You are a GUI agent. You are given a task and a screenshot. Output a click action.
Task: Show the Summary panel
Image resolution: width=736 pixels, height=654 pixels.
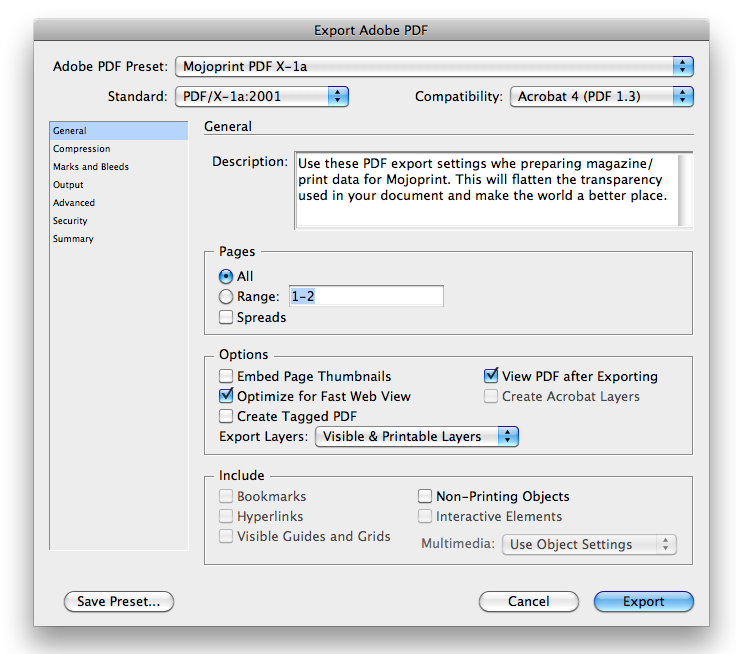[73, 239]
